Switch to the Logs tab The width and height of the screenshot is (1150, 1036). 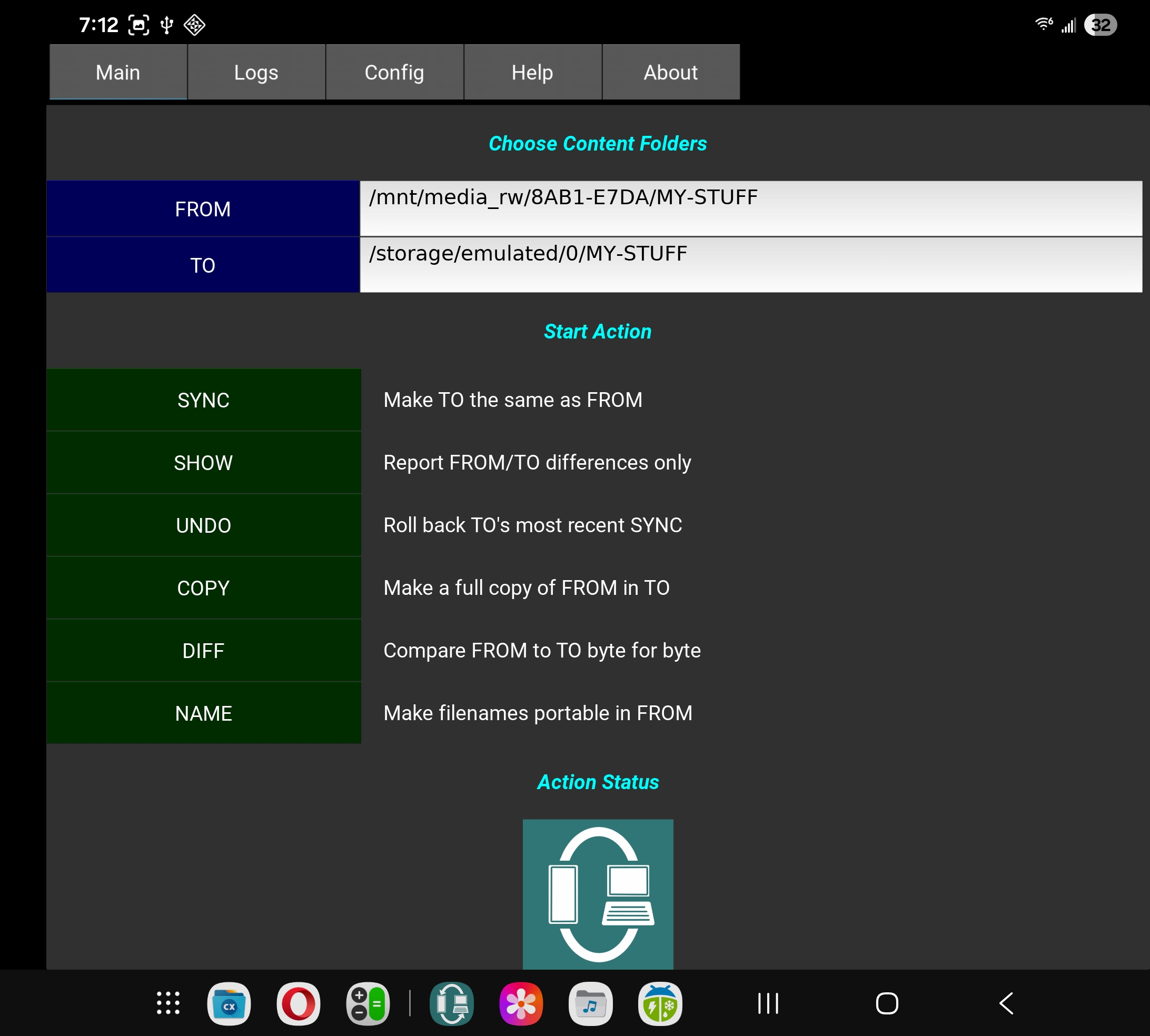256,72
